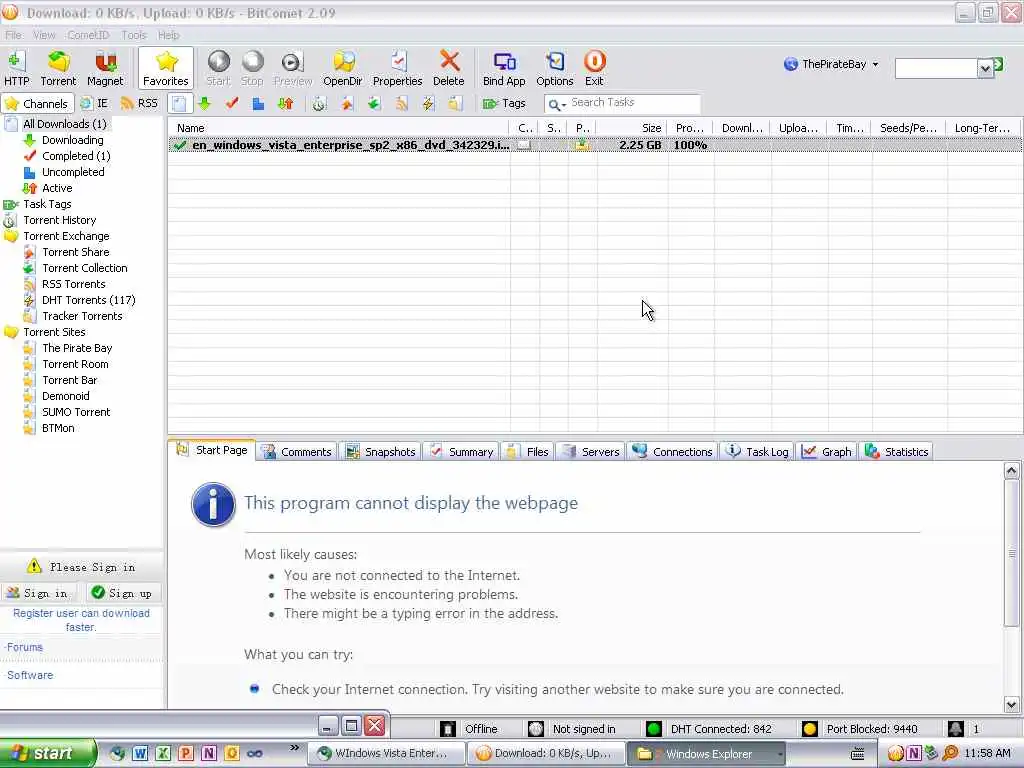Filter list by active tasks icon
The image size is (1024, 768).
[285, 103]
